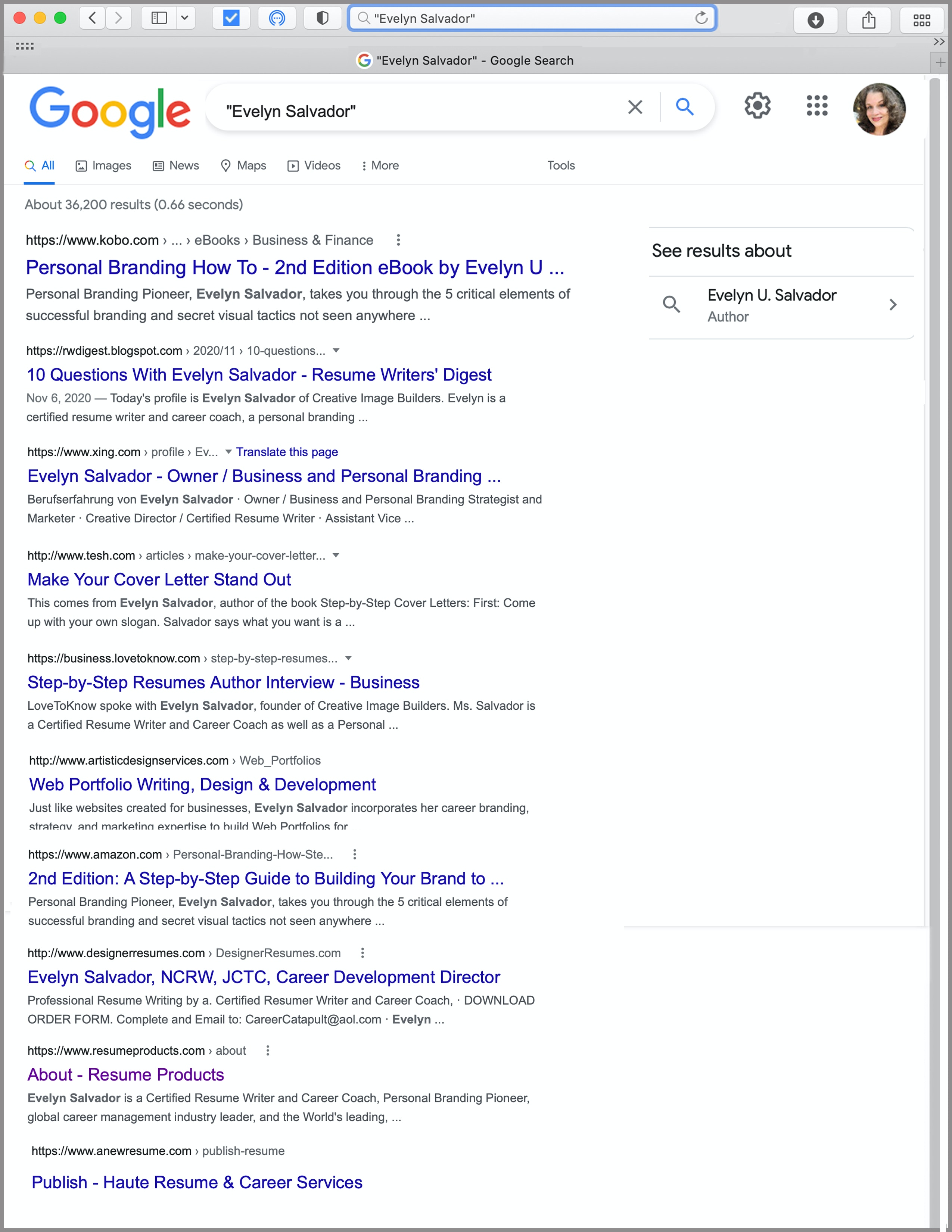Screen dimensions: 952x1232
Task: Click the magnifier icon beside Evelyn U. Salvador
Action: (671, 305)
